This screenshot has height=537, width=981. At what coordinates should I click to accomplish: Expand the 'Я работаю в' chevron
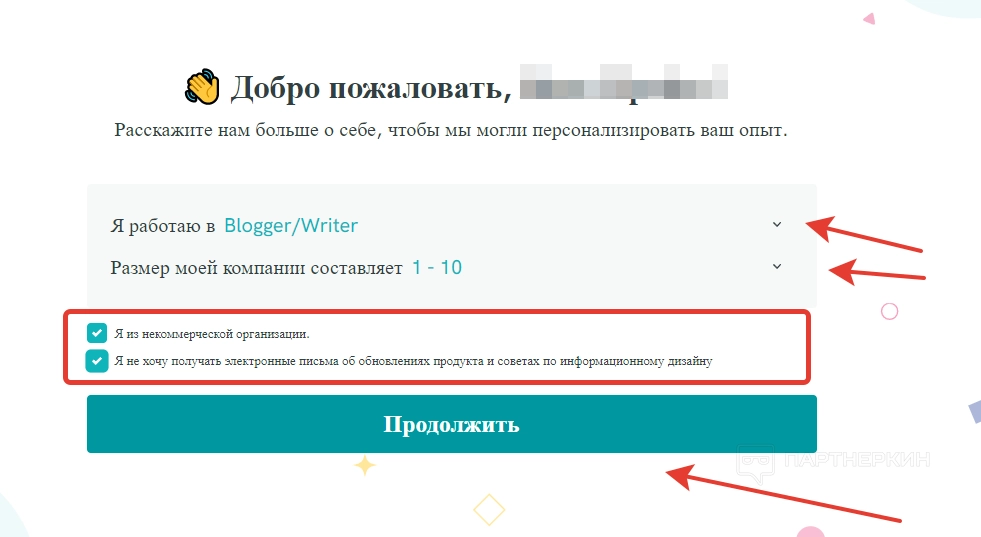pos(776,224)
